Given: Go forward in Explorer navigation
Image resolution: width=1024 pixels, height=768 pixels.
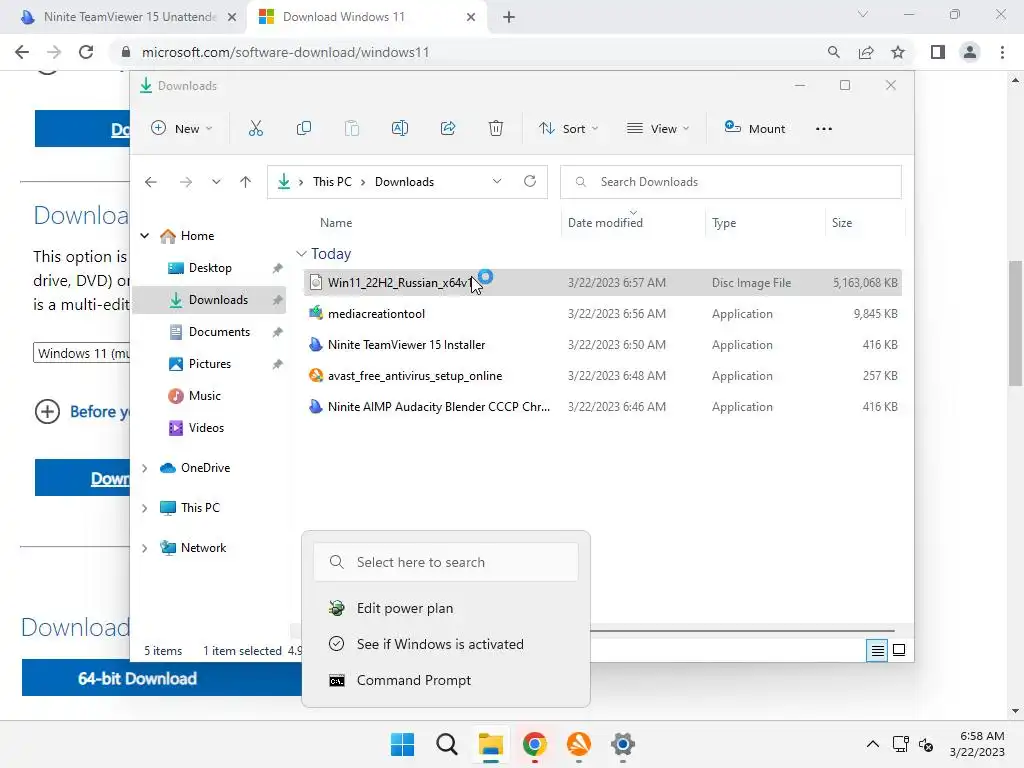Looking at the screenshot, I should point(185,182).
